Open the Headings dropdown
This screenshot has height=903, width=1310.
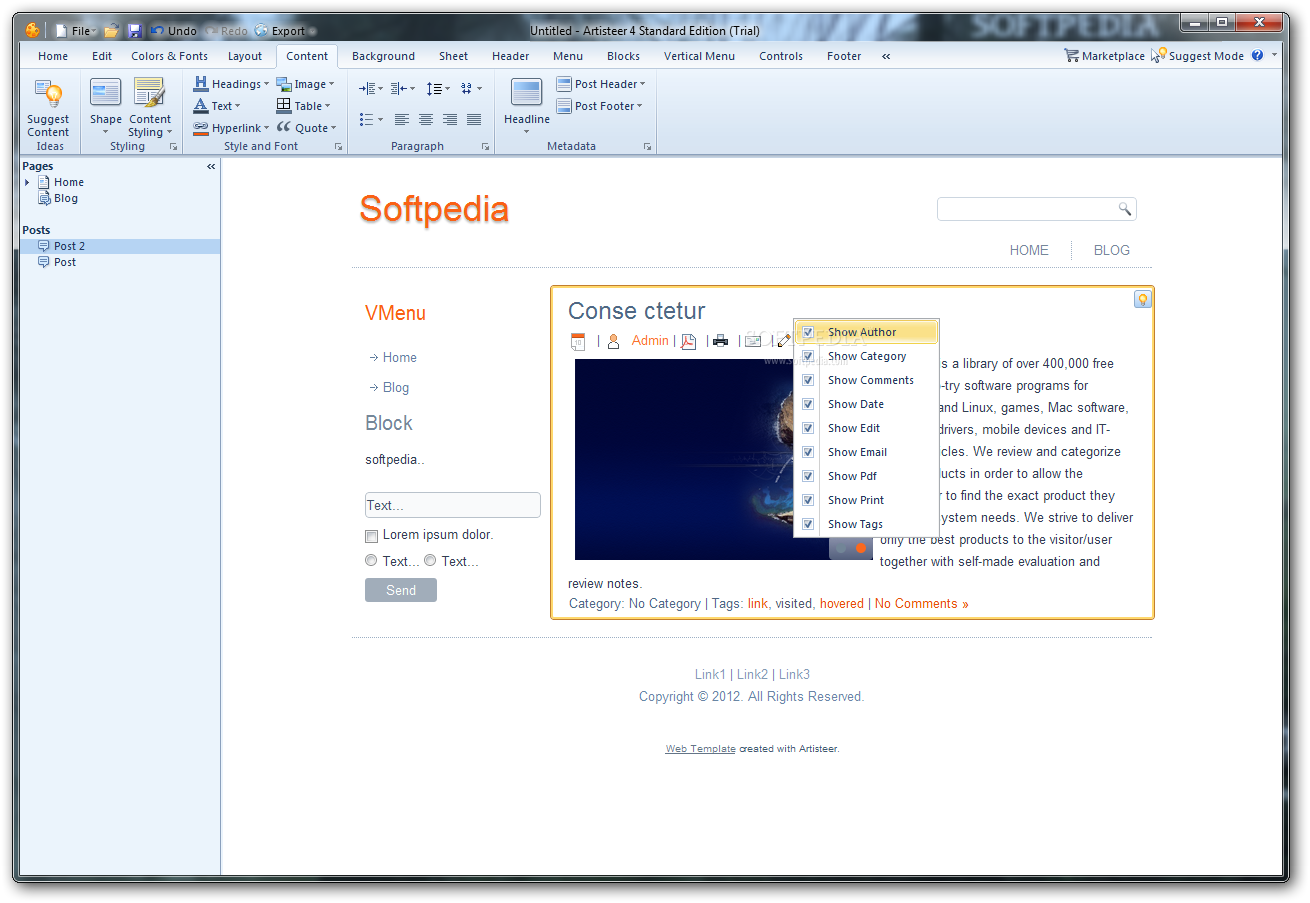click(231, 84)
